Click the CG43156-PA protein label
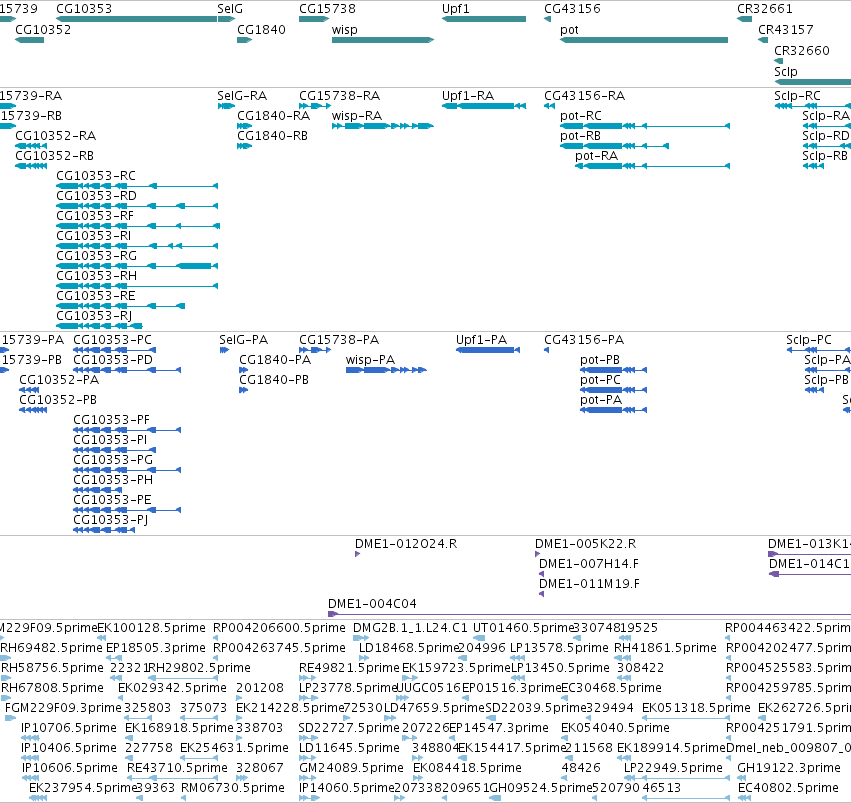851x803 pixels. [x=584, y=340]
